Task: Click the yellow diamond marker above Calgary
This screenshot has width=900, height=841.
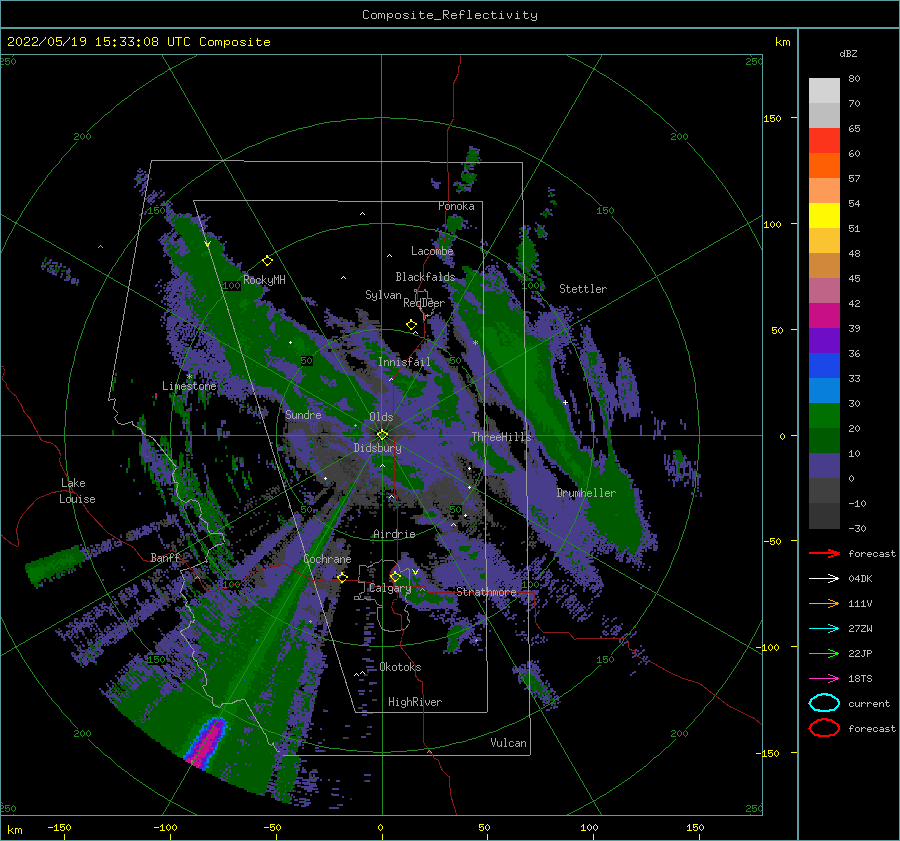Action: click(x=395, y=576)
